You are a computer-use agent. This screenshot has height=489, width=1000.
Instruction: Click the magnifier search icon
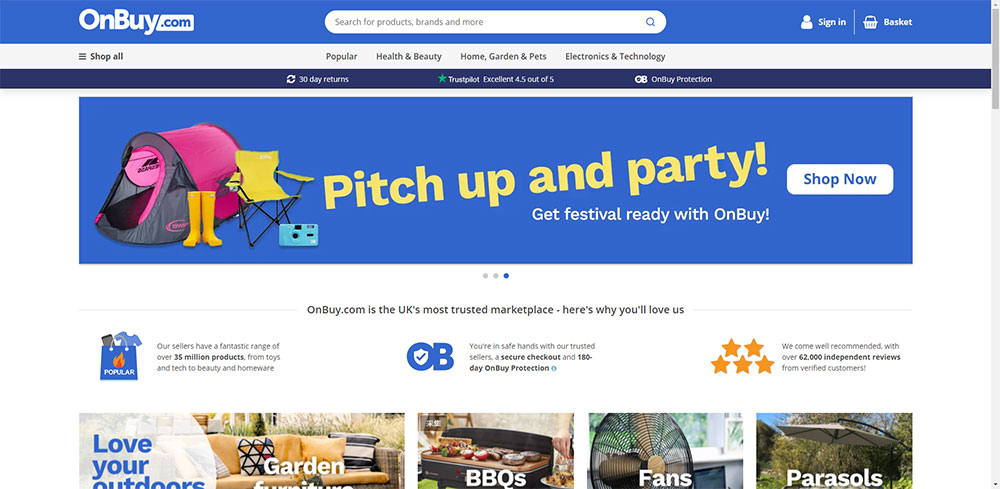[650, 22]
